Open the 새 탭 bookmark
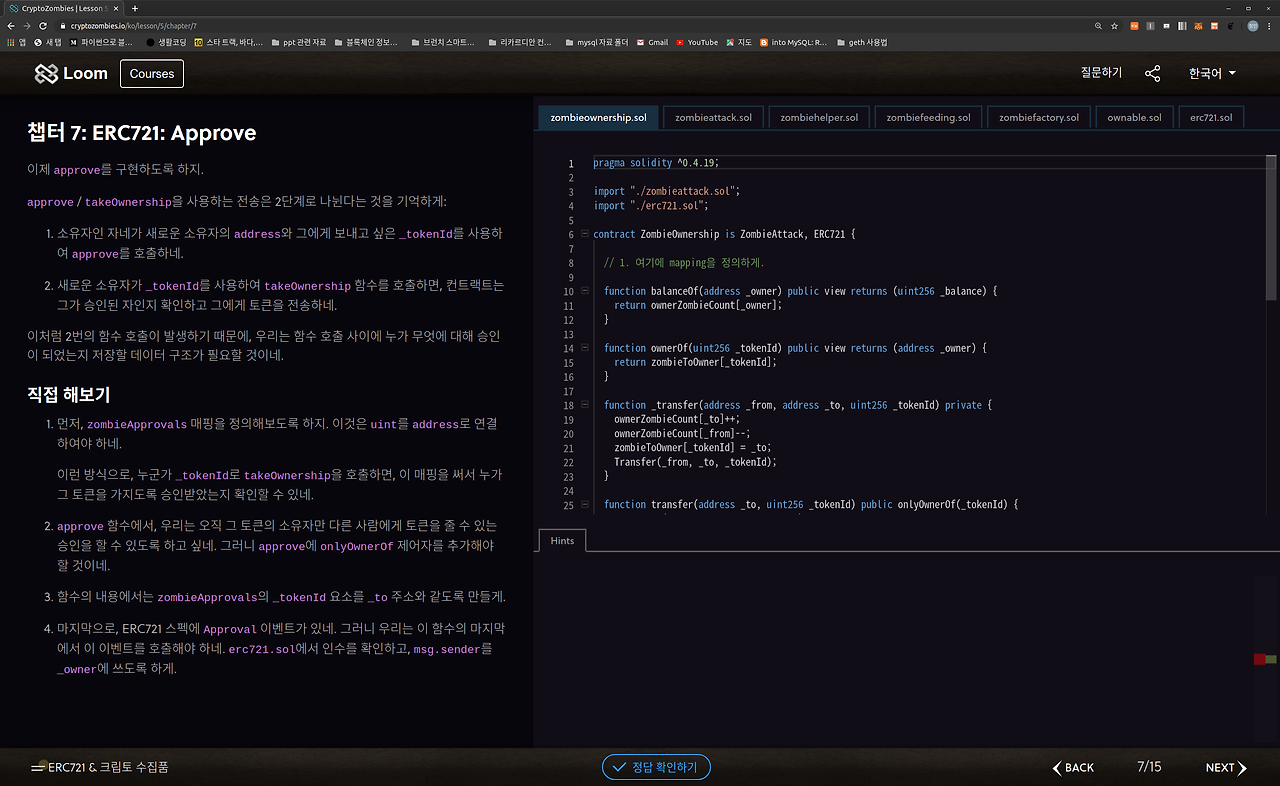Screen dimensions: 1280x786 [48, 42]
